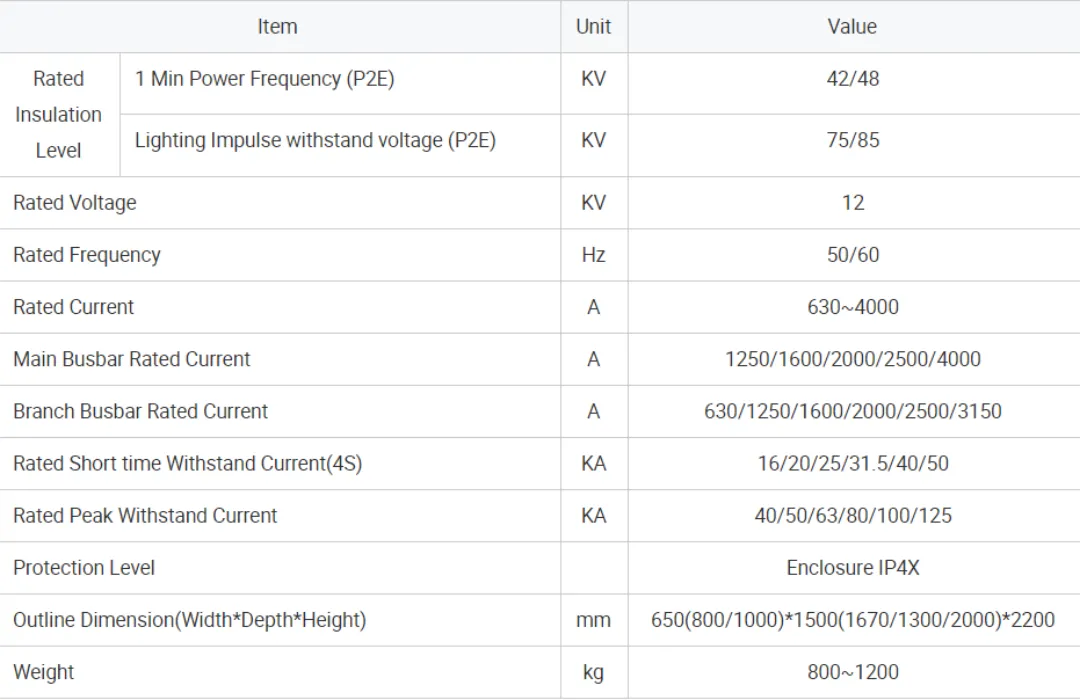Select the Lighting Impulse withstand voltage cell

315,141
